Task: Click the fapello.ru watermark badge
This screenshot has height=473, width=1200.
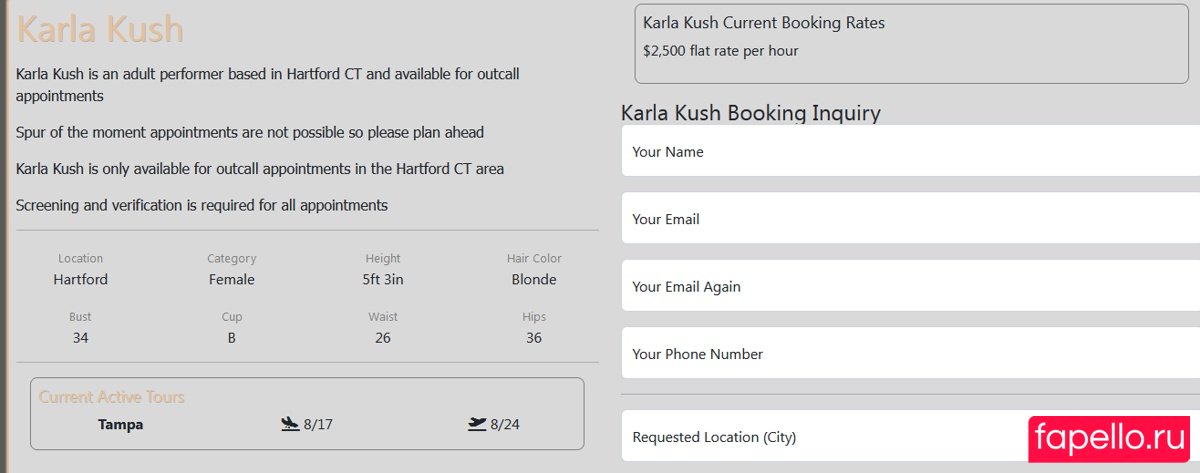Action: tap(1109, 439)
